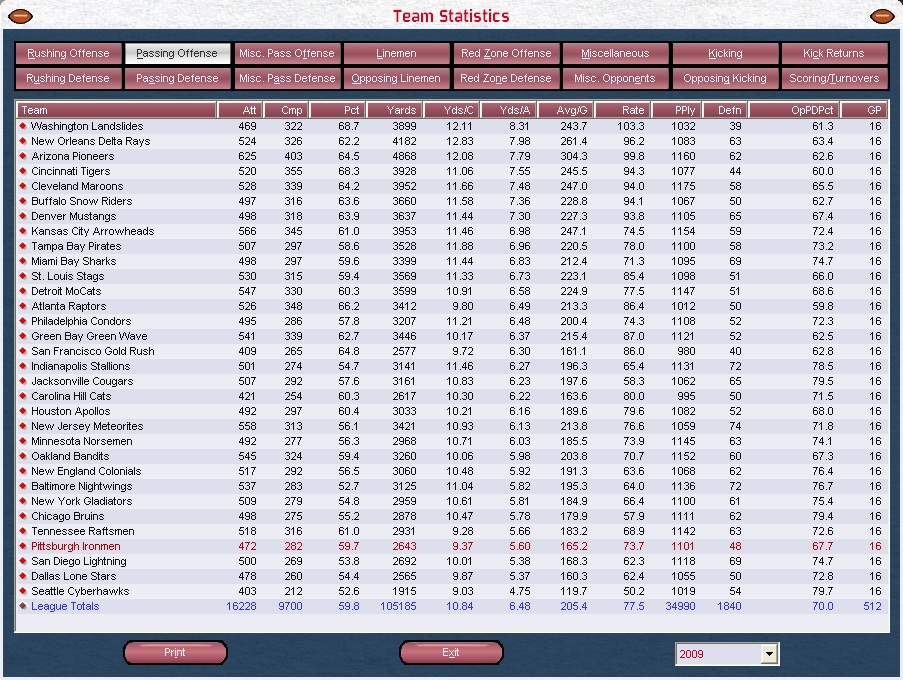
Task: Switch to the Rushing Offense tab
Action: 68,54
